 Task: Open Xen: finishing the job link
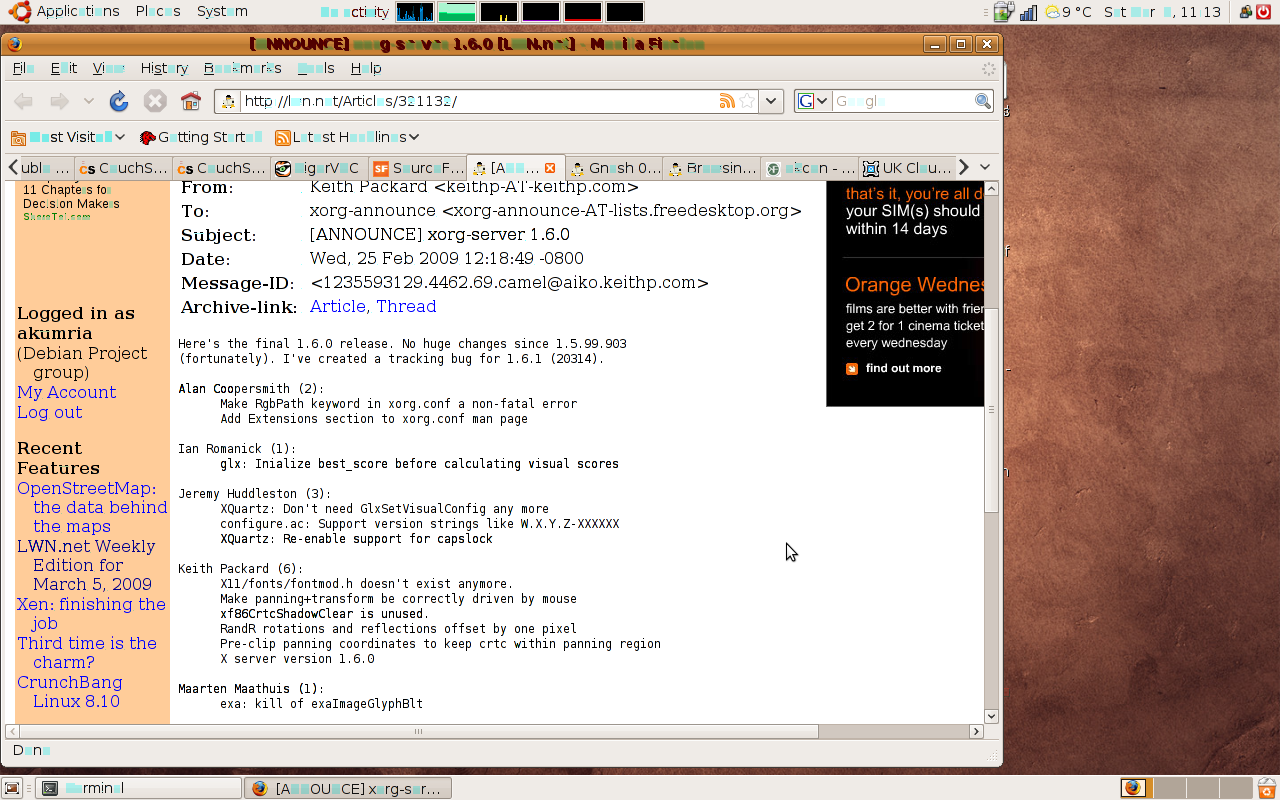[91, 613]
